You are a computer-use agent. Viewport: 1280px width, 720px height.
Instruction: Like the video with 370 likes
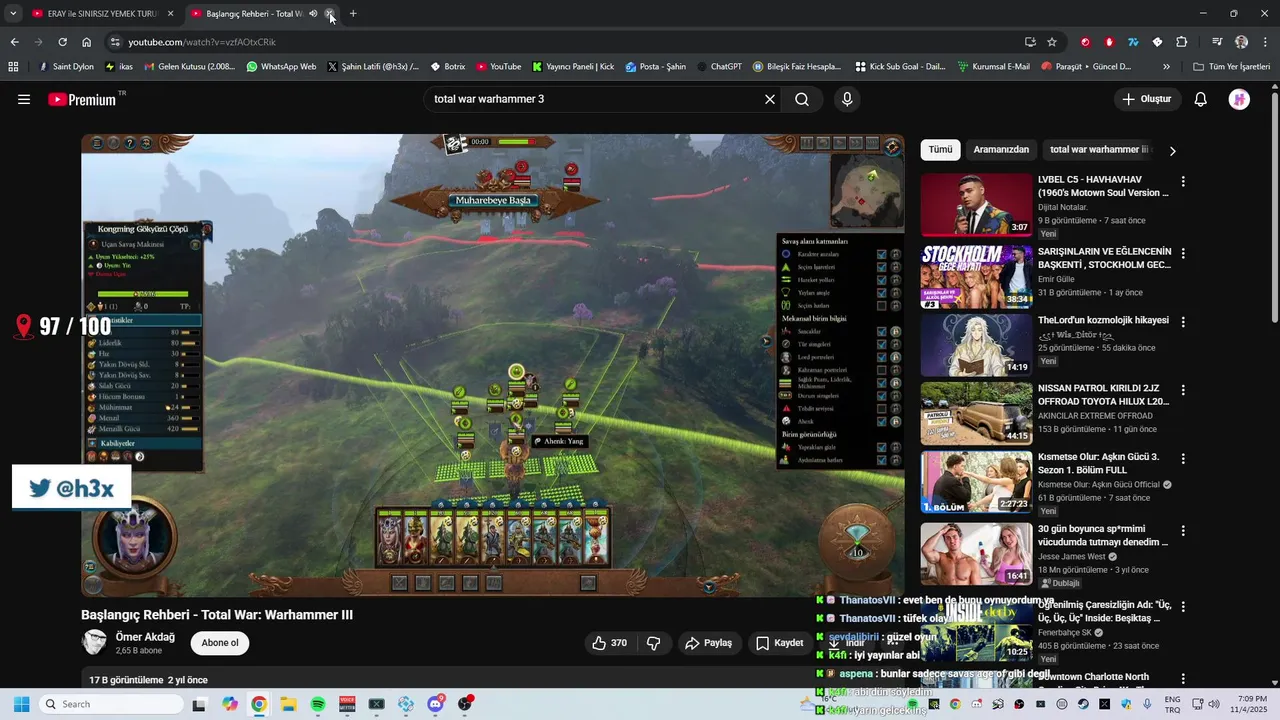click(x=609, y=643)
